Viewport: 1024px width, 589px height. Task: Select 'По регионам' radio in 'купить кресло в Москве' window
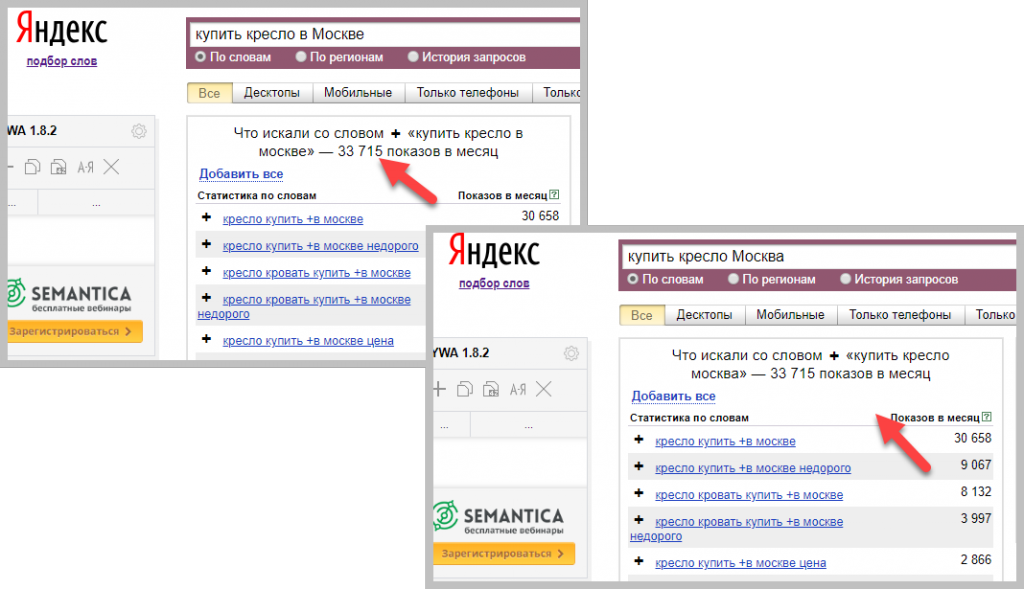click(x=300, y=57)
